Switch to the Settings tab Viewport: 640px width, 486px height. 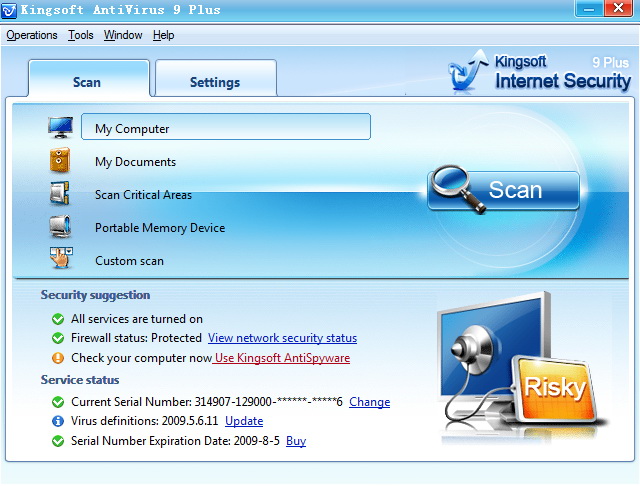tap(216, 79)
